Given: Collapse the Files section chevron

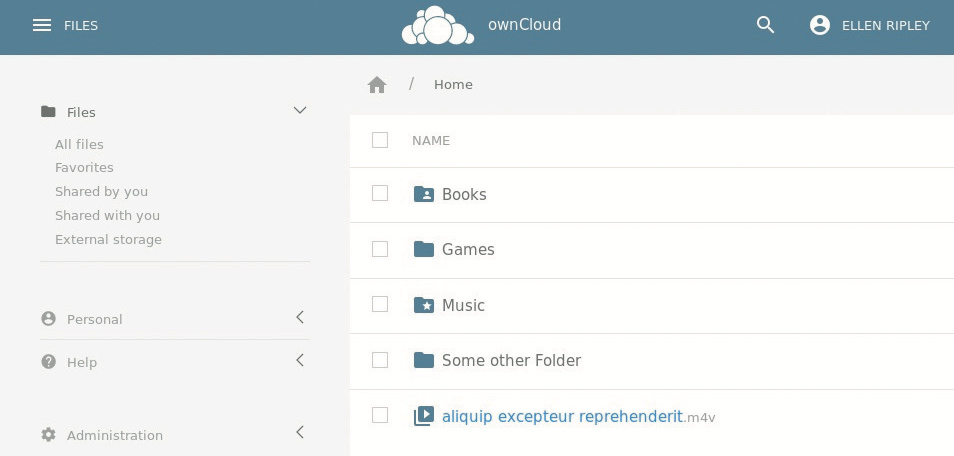Looking at the screenshot, I should click(299, 111).
